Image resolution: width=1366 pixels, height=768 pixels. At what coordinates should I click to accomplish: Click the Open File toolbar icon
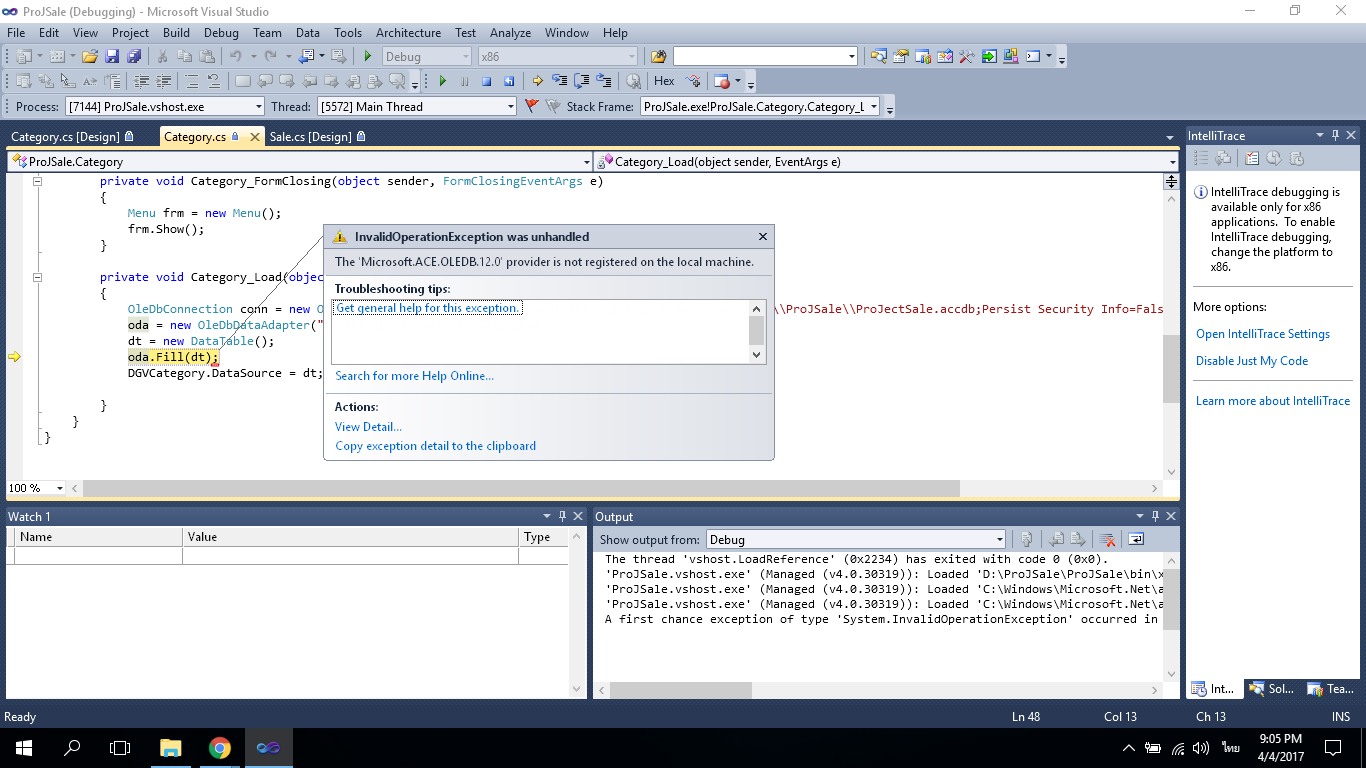tap(90, 56)
